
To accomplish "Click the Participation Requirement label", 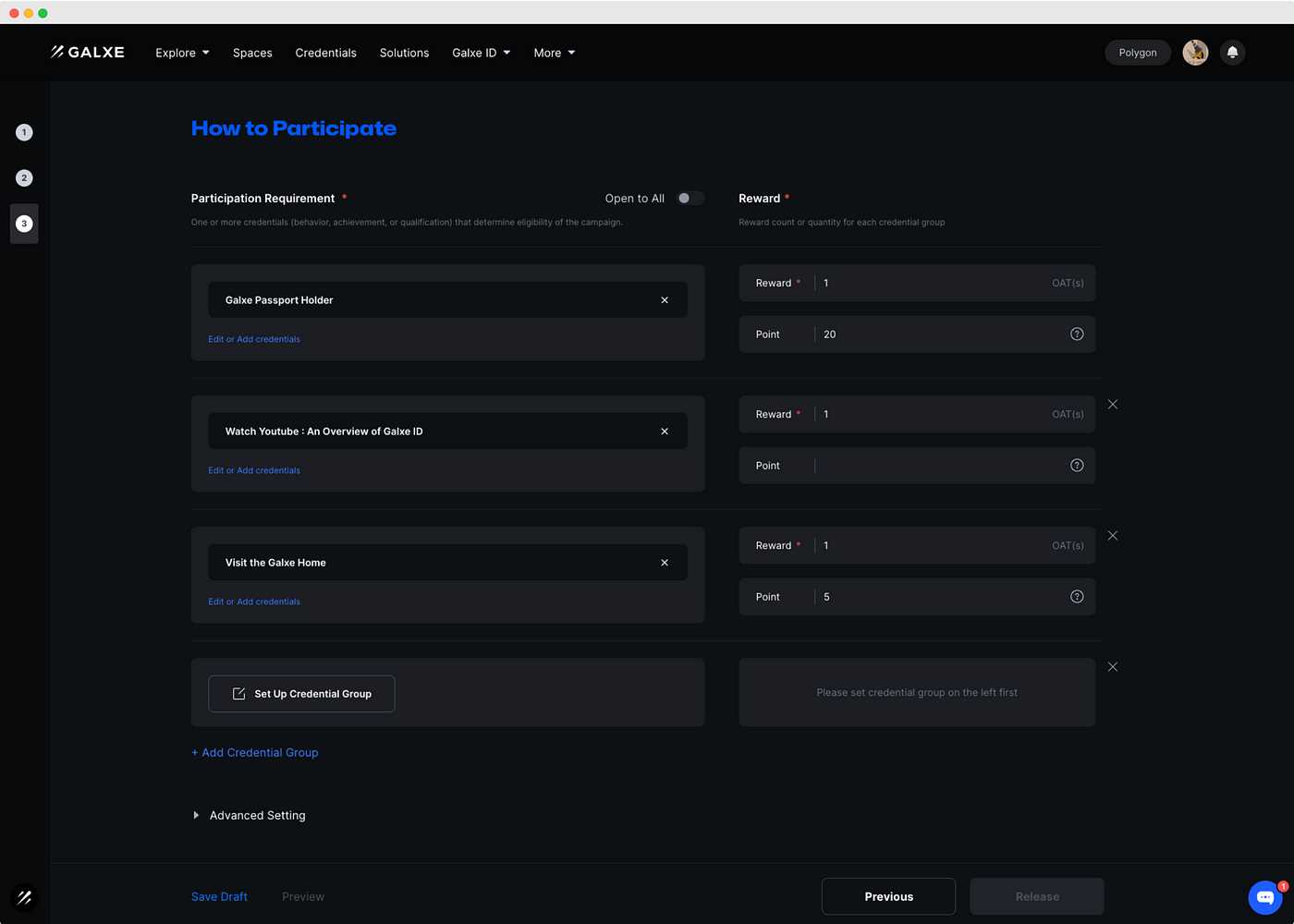I will click(x=263, y=199).
